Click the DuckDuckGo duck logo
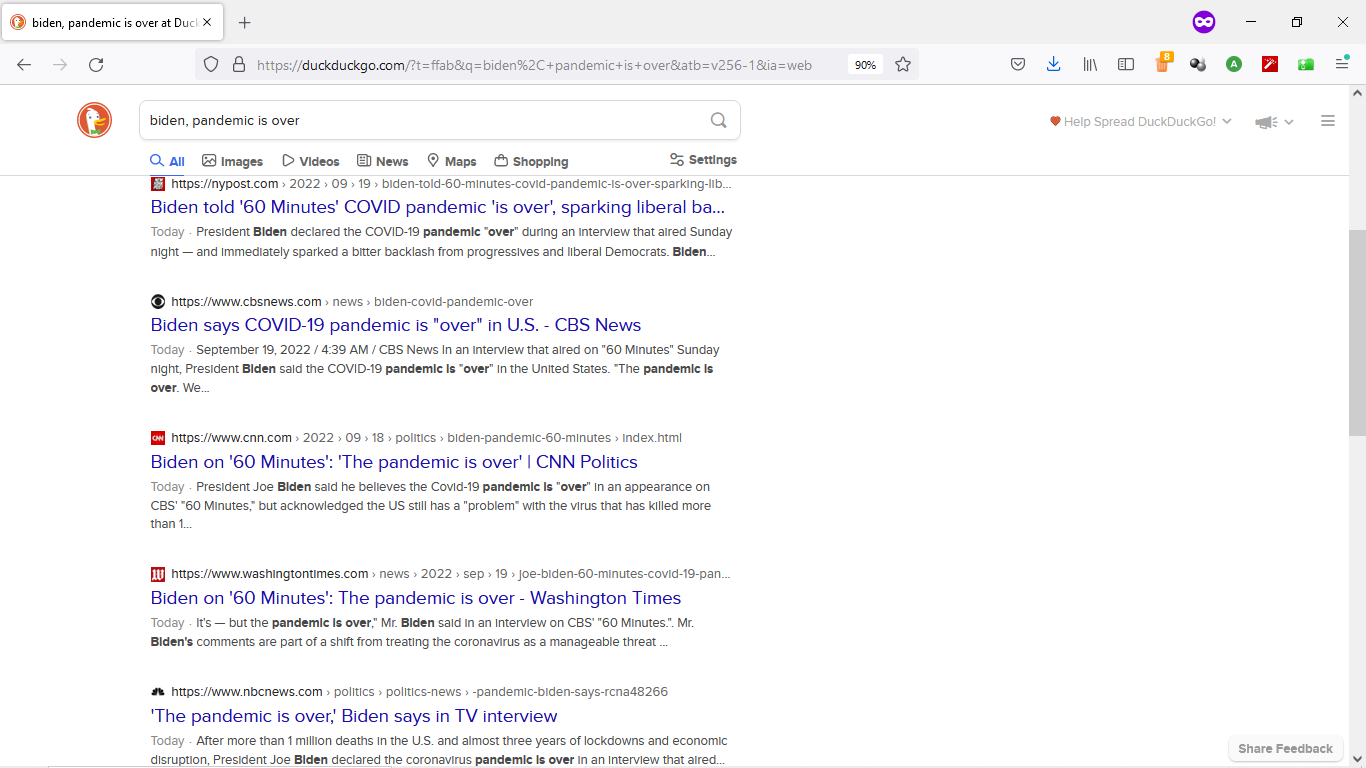Screen dimensions: 1366x768 95,120
